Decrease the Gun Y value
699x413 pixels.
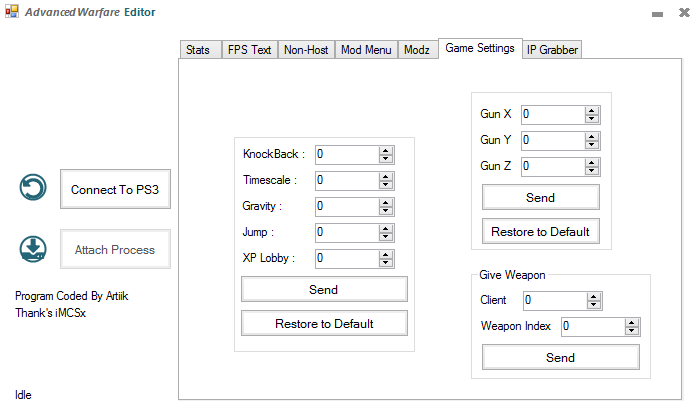592,145
